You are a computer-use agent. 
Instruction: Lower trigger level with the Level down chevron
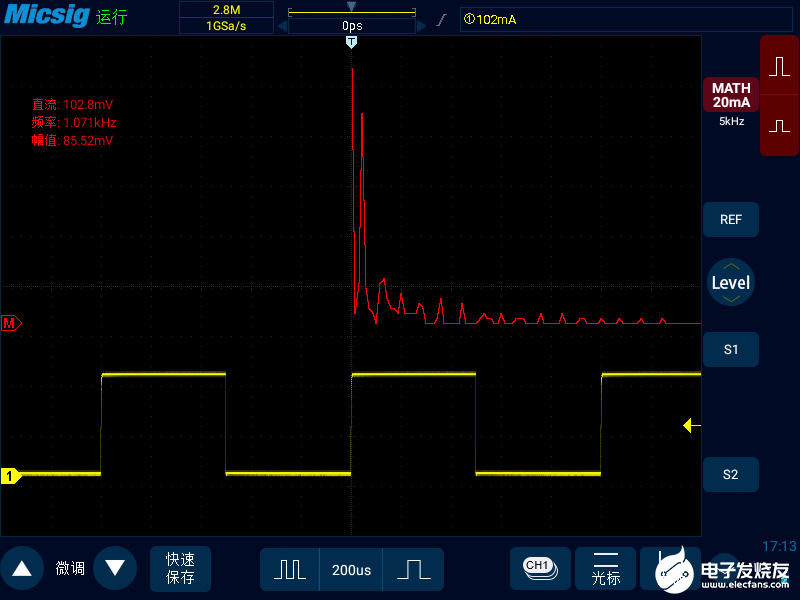pos(731,299)
